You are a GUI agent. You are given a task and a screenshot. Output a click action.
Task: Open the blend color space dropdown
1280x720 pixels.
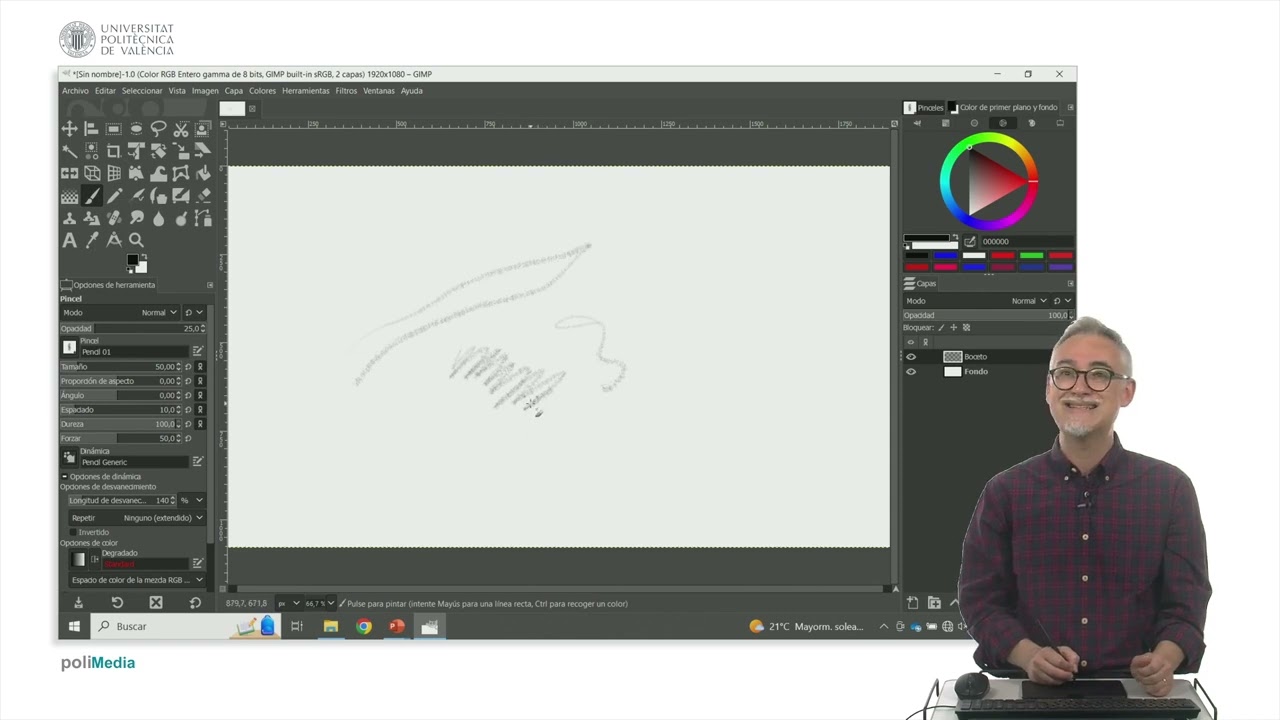pyautogui.click(x=137, y=580)
